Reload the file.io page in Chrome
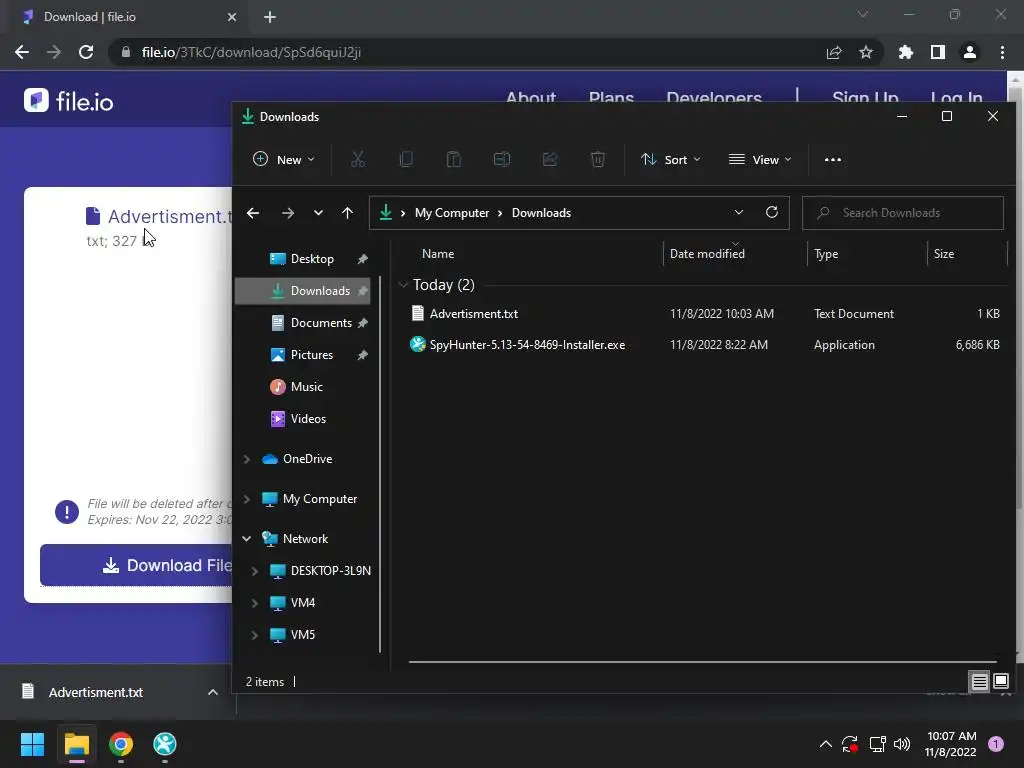The width and height of the screenshot is (1024, 768). tap(86, 52)
